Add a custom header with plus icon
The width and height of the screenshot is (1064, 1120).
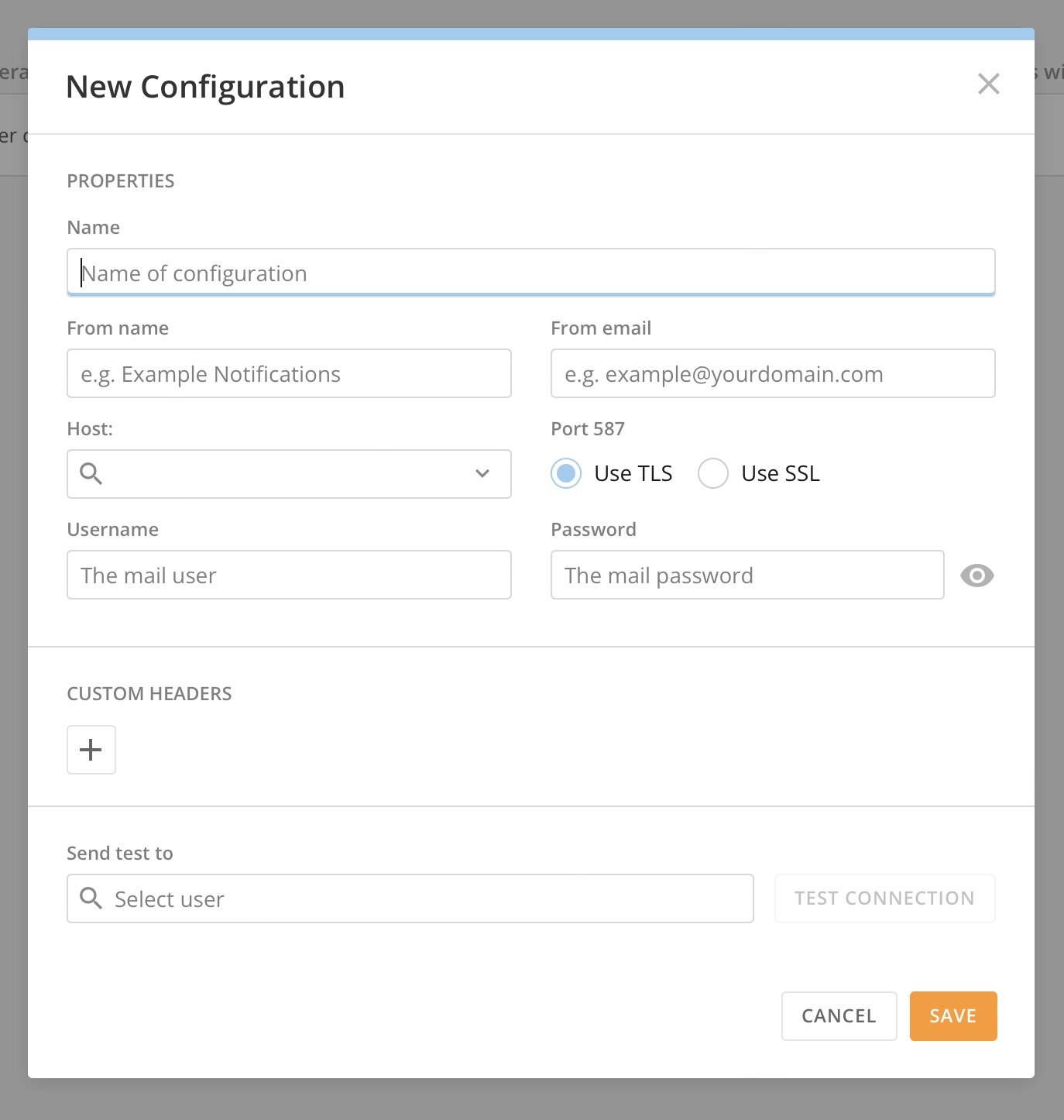coord(91,750)
